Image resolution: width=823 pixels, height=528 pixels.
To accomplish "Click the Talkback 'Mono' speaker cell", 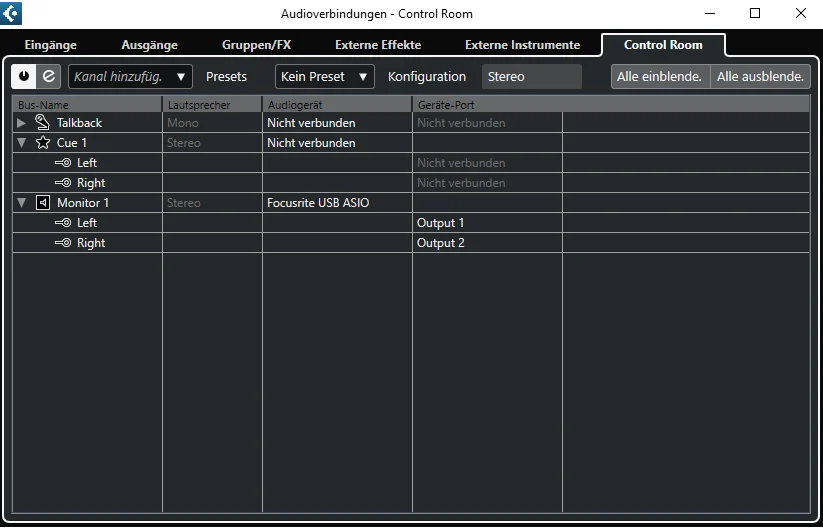I will [x=212, y=123].
